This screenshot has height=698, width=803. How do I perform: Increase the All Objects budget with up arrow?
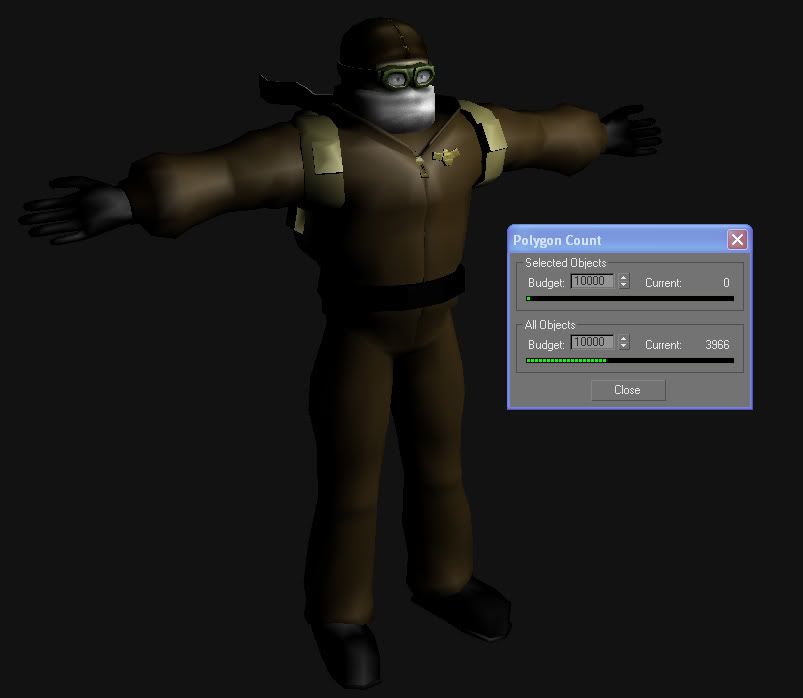click(x=624, y=339)
